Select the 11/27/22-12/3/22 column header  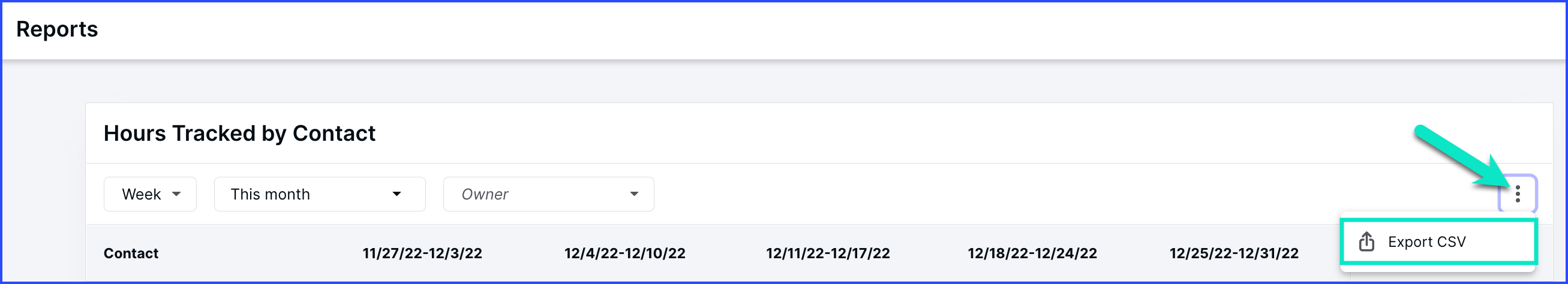[422, 253]
